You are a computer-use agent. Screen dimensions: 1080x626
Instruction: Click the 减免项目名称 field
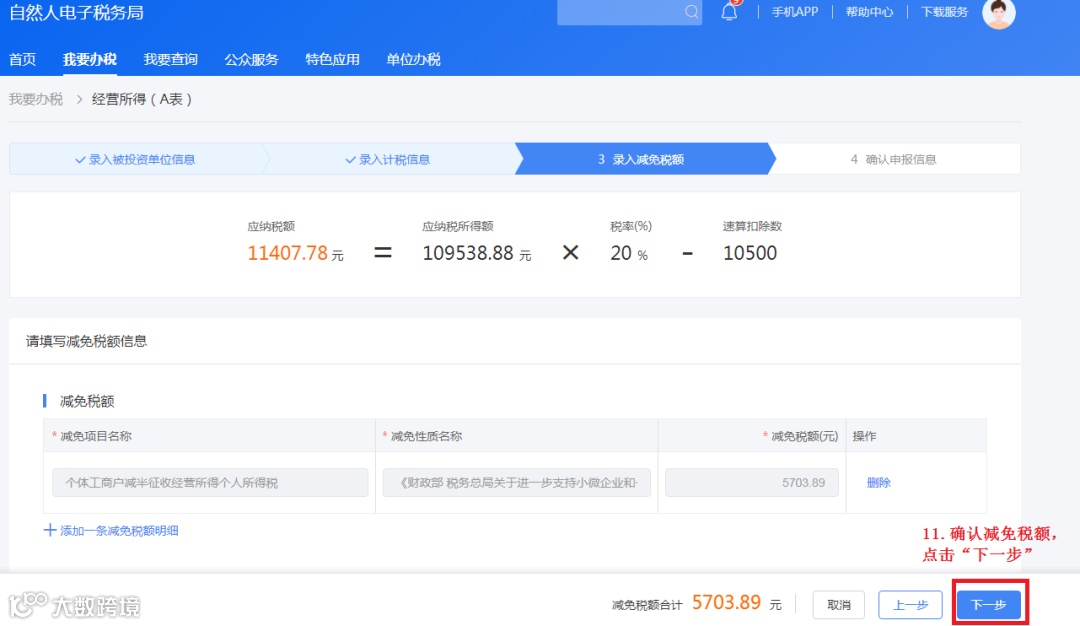click(x=210, y=482)
